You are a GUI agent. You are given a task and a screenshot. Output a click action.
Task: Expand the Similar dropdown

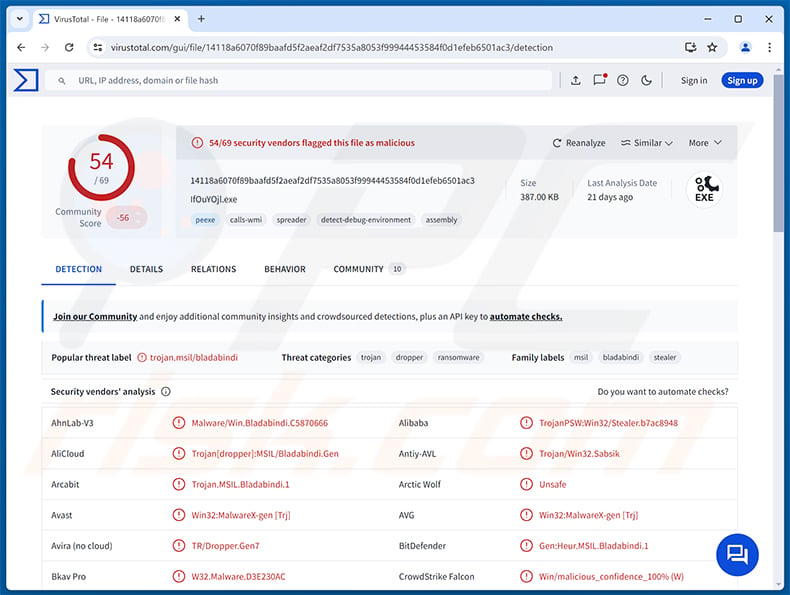(646, 143)
